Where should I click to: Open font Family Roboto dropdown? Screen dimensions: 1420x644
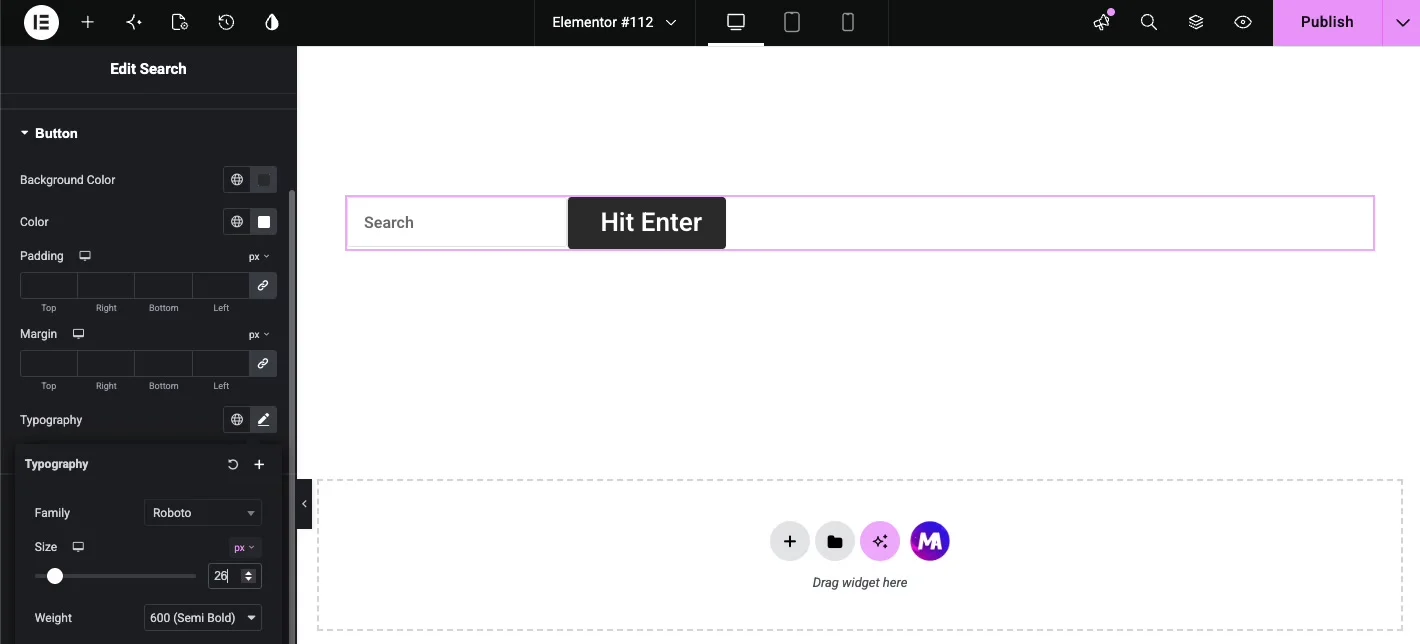click(203, 513)
